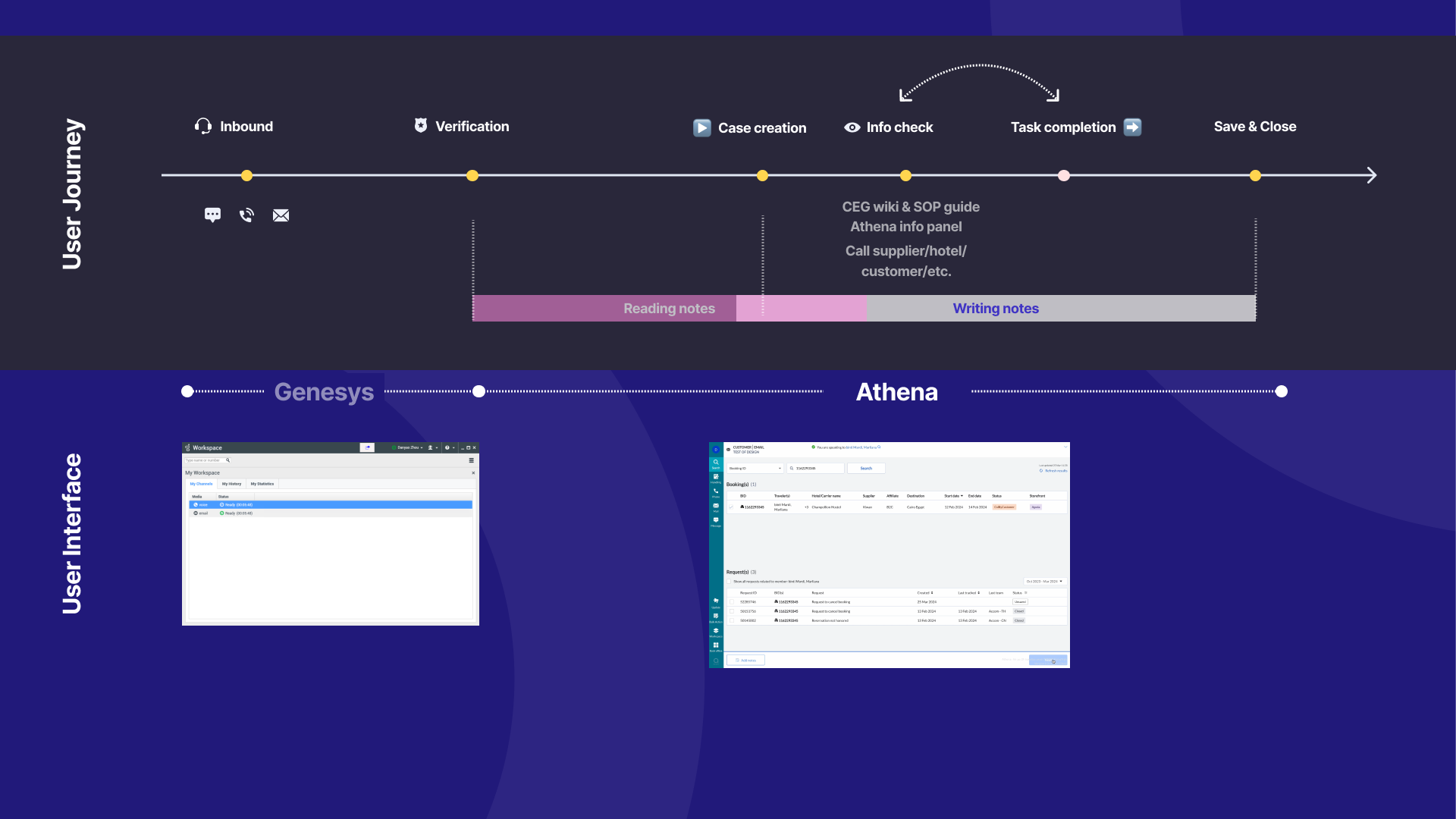Switch to the My Statistics tab
The height and width of the screenshot is (819, 1456).
click(262, 484)
